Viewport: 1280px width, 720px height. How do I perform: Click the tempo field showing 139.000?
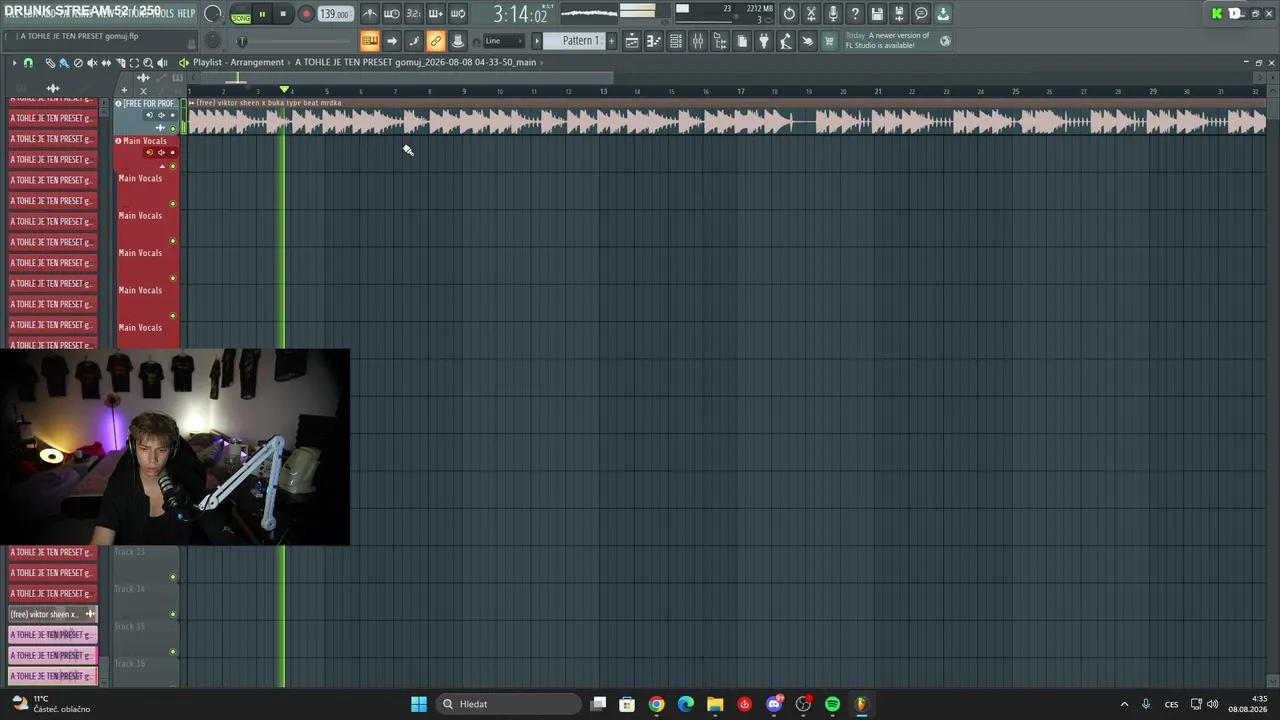pos(335,14)
